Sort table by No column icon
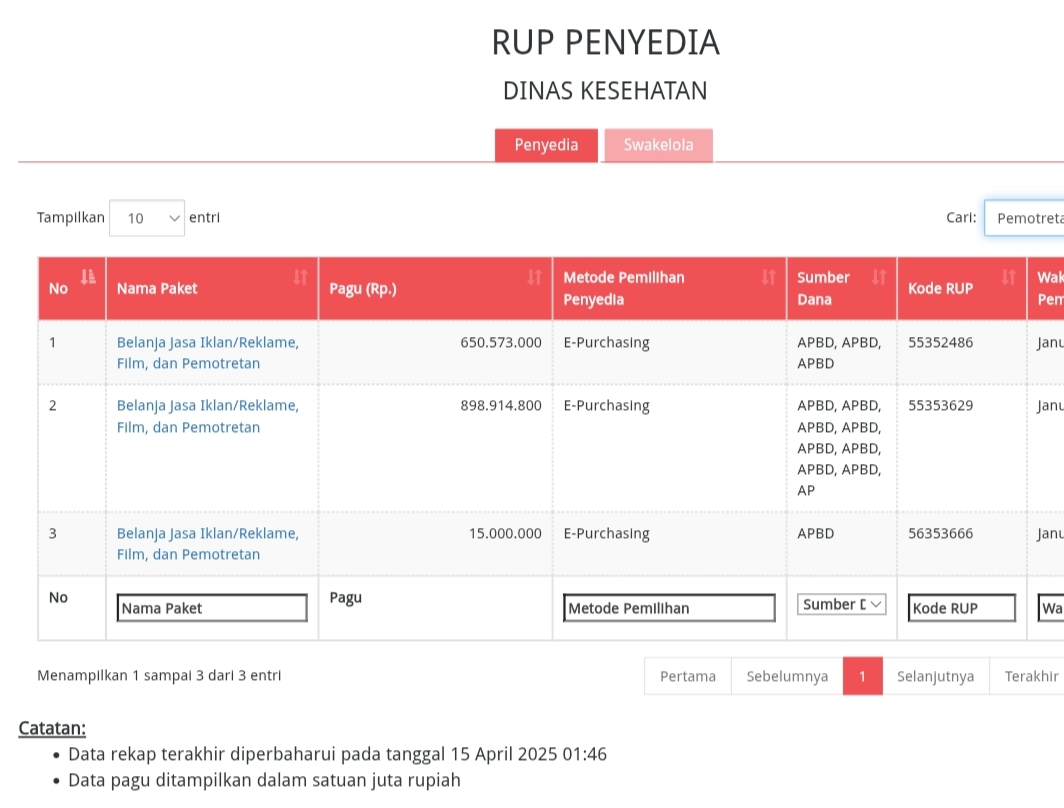Screen dimensions: 1064x808 click(x=88, y=277)
